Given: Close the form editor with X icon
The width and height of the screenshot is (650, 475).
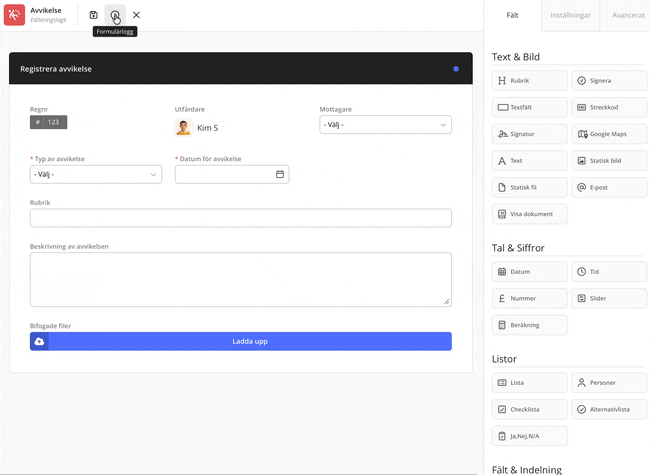Looking at the screenshot, I should (x=136, y=15).
